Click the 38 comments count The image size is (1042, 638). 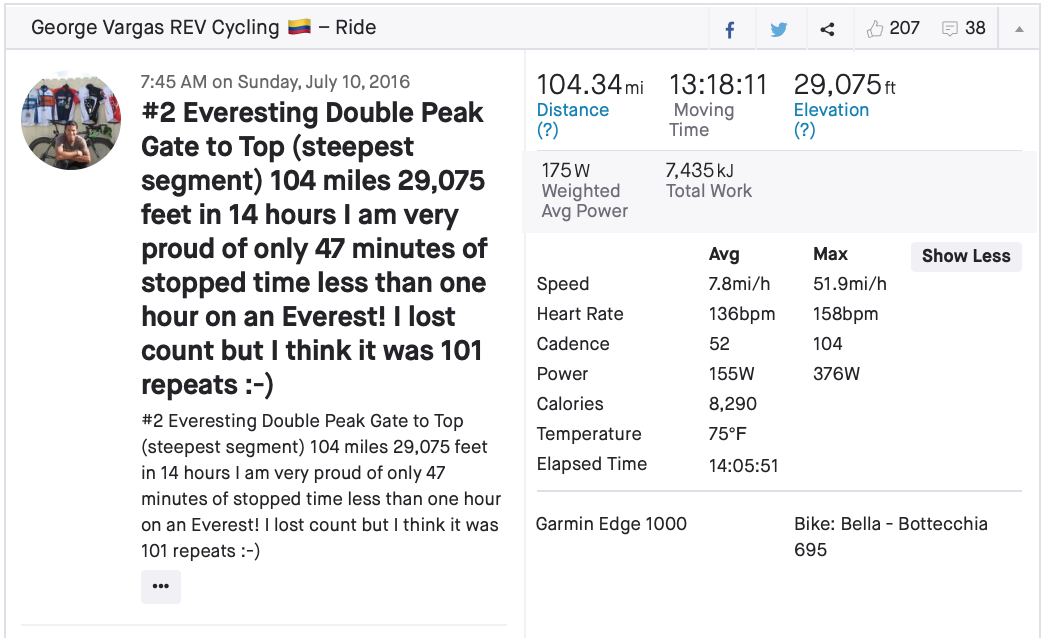pyautogui.click(x=976, y=29)
